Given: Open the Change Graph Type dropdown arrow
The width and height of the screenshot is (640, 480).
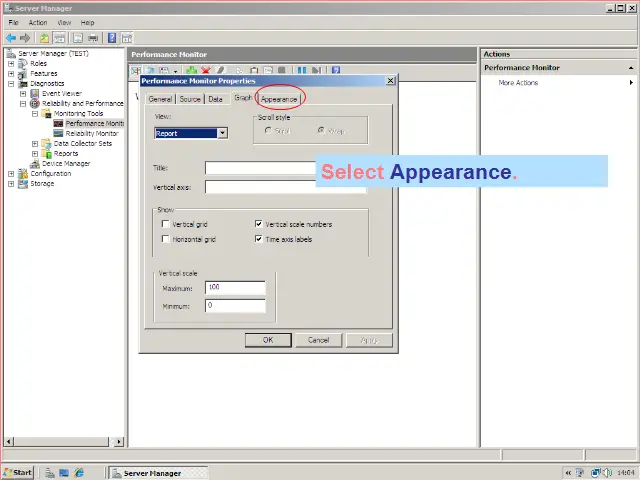Looking at the screenshot, I should pyautogui.click(x=176, y=71).
